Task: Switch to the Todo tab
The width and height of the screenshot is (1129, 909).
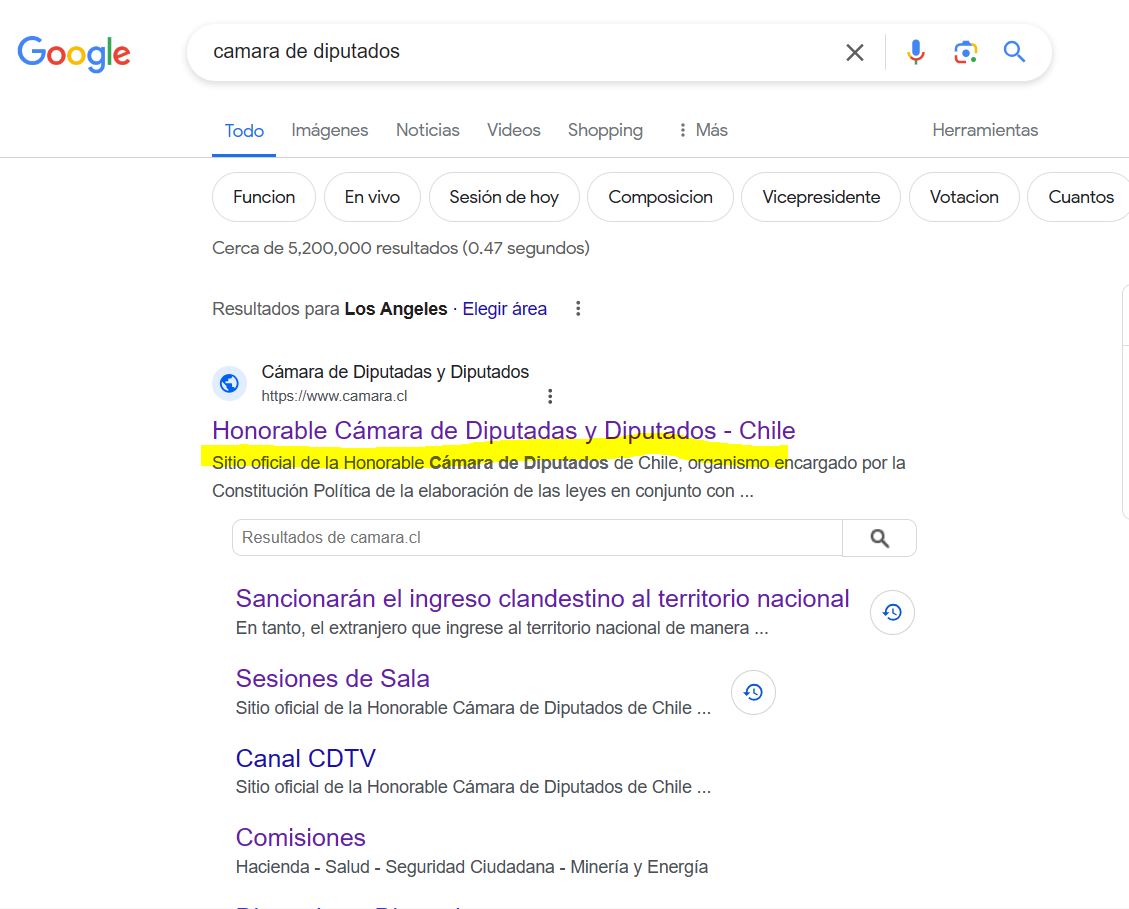Action: [x=244, y=131]
